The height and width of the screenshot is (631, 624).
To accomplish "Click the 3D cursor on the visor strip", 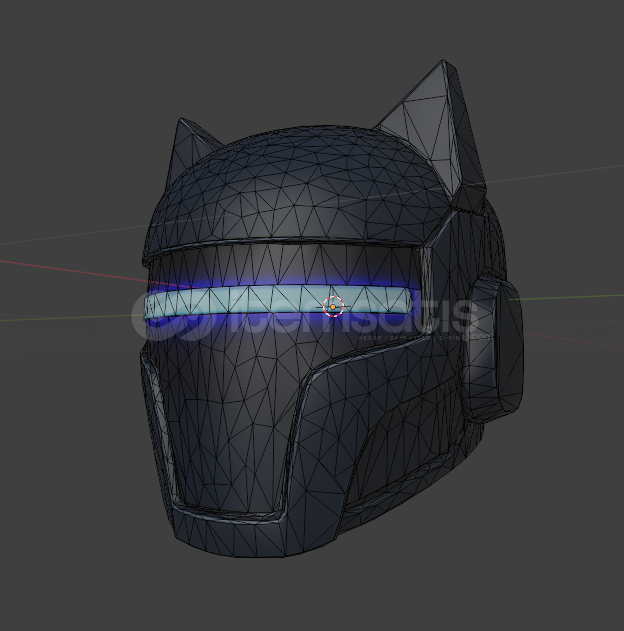I will pyautogui.click(x=333, y=307).
